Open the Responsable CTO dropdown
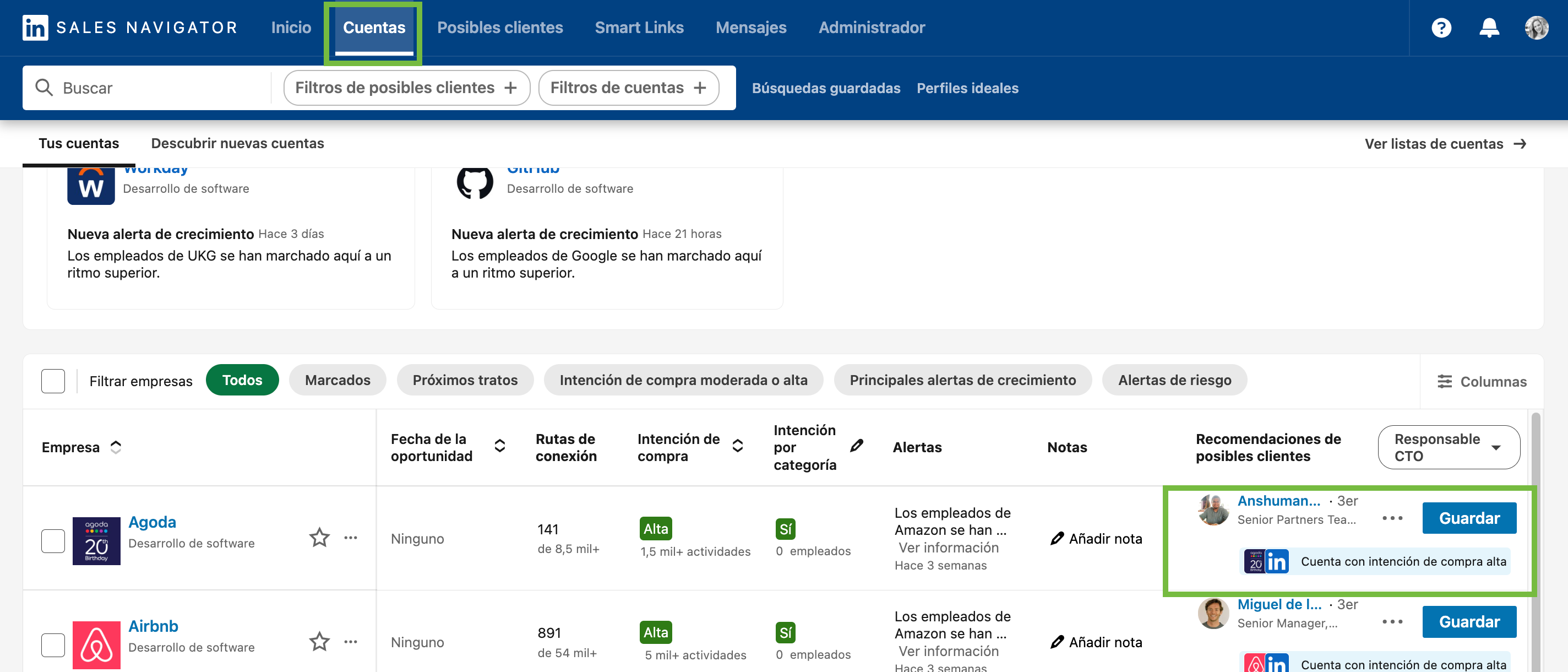 click(1448, 447)
